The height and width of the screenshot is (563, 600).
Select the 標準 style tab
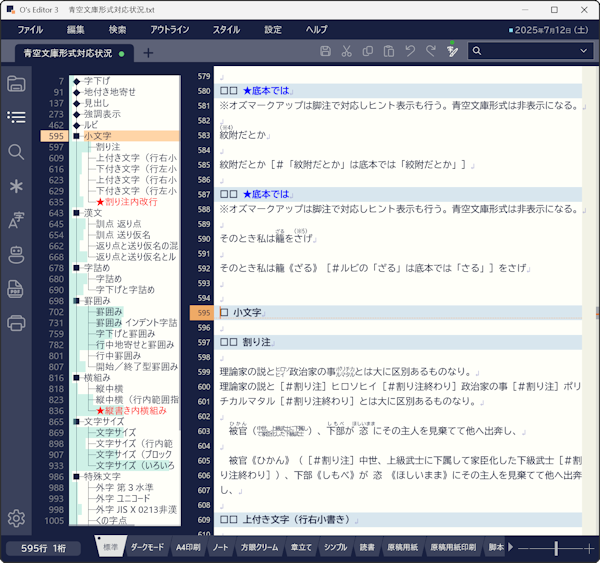(111, 546)
